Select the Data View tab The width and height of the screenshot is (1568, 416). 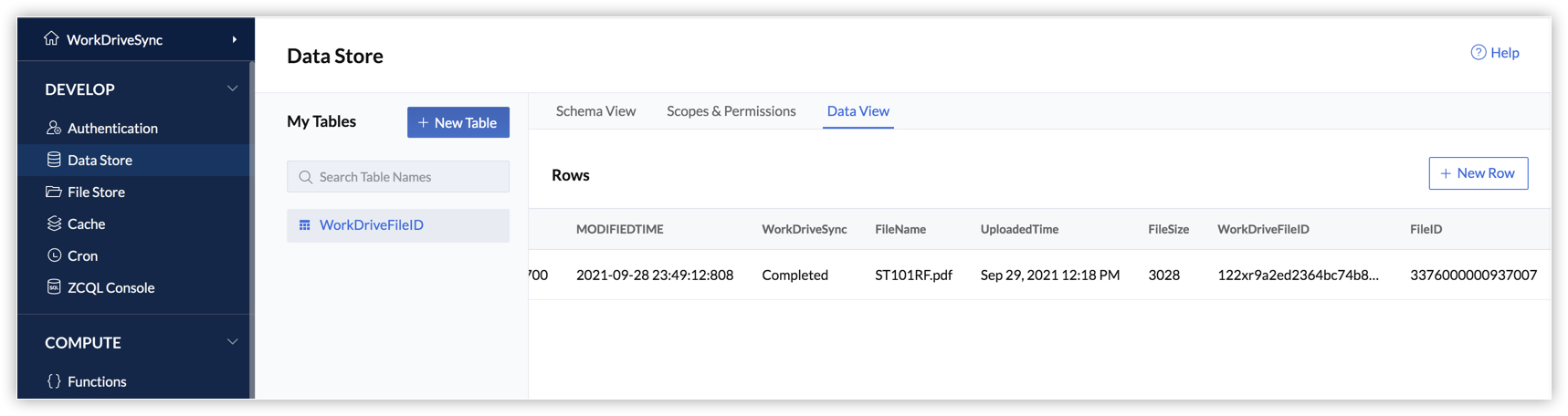[858, 111]
